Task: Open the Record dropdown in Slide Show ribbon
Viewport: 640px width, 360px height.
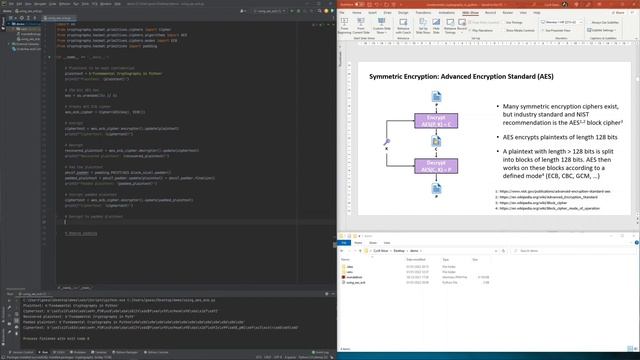Action: pyautogui.click(x=462, y=25)
